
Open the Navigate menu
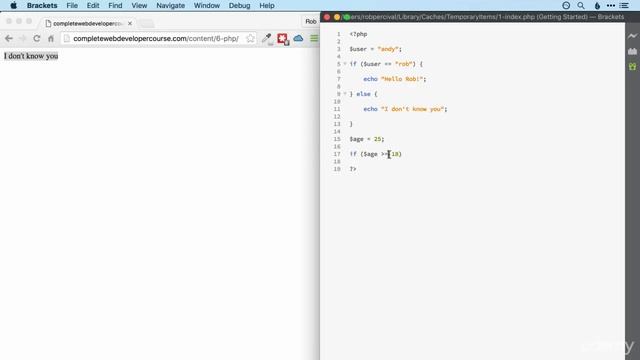(x=171, y=6)
